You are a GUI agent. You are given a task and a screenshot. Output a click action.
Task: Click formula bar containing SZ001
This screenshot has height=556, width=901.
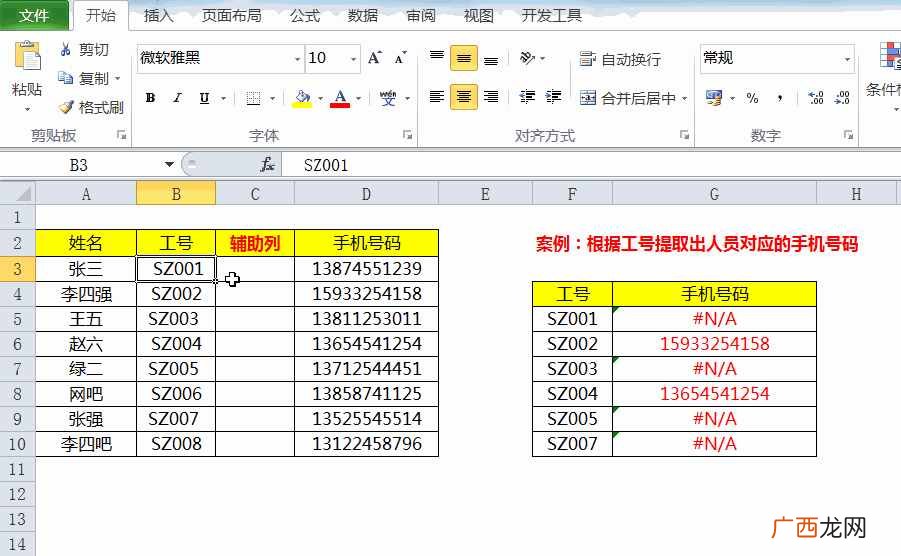(x=591, y=165)
